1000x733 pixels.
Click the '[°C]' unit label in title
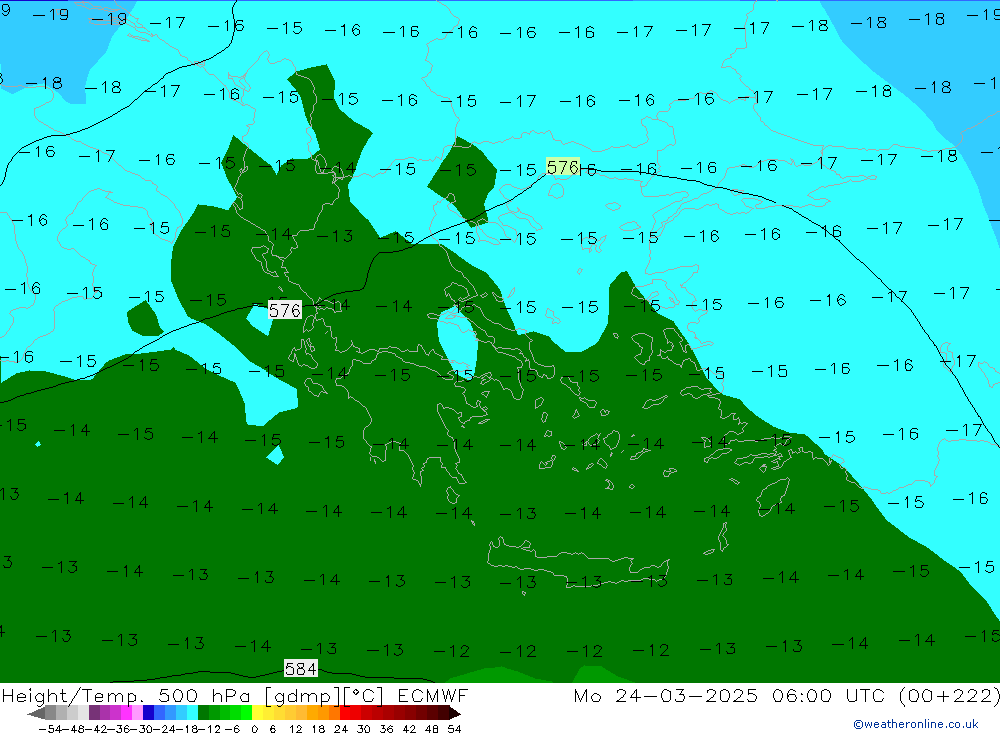364,695
